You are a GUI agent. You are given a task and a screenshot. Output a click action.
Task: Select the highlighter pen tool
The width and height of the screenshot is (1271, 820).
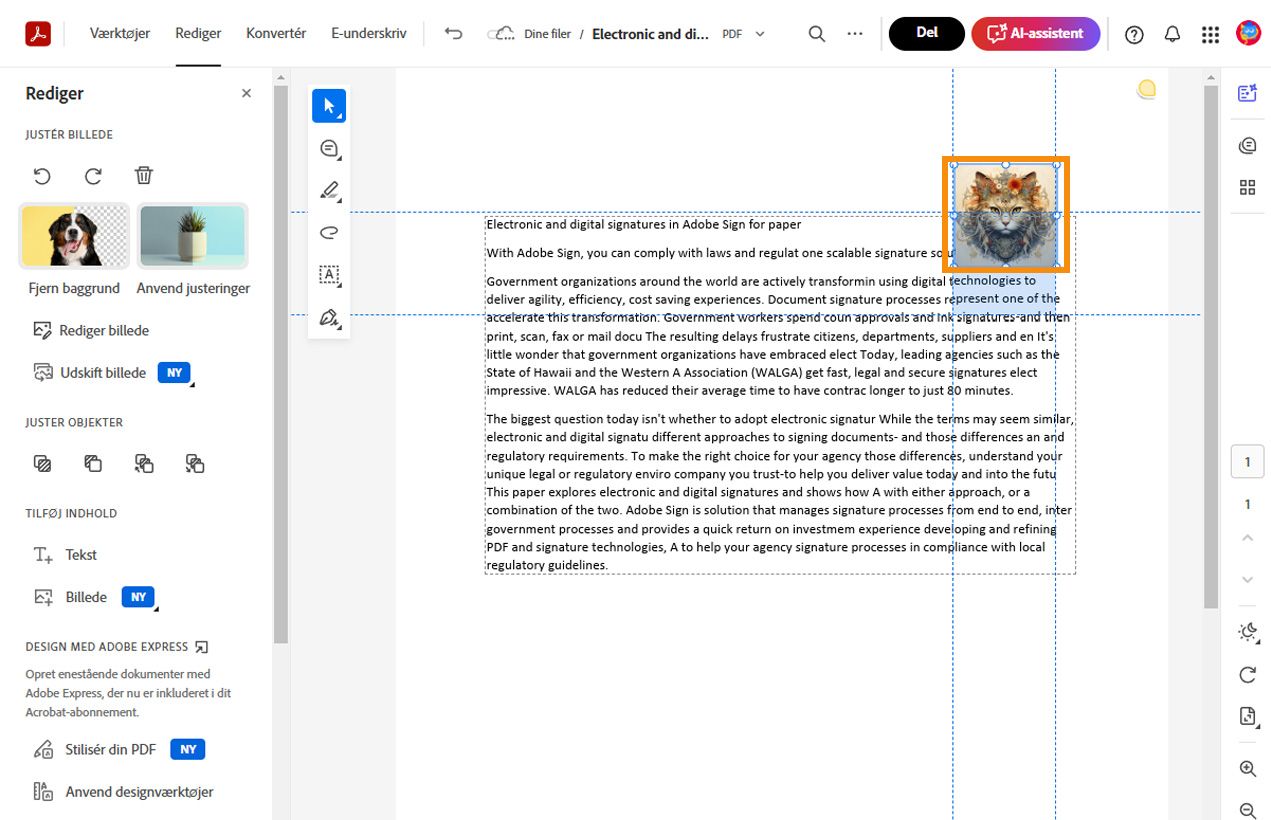[x=329, y=190]
